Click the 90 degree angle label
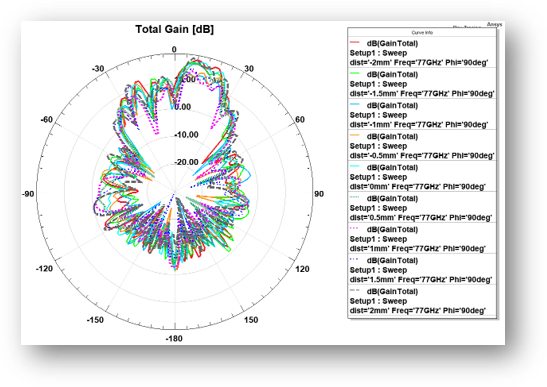The width and height of the screenshot is (547, 387). 319,194
